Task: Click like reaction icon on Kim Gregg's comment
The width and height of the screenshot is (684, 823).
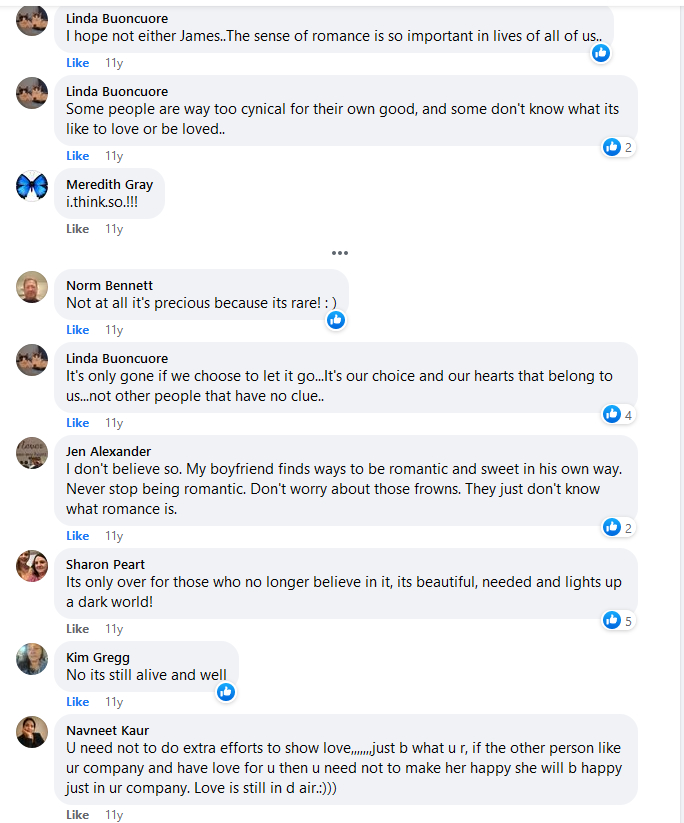Action: coord(226,691)
